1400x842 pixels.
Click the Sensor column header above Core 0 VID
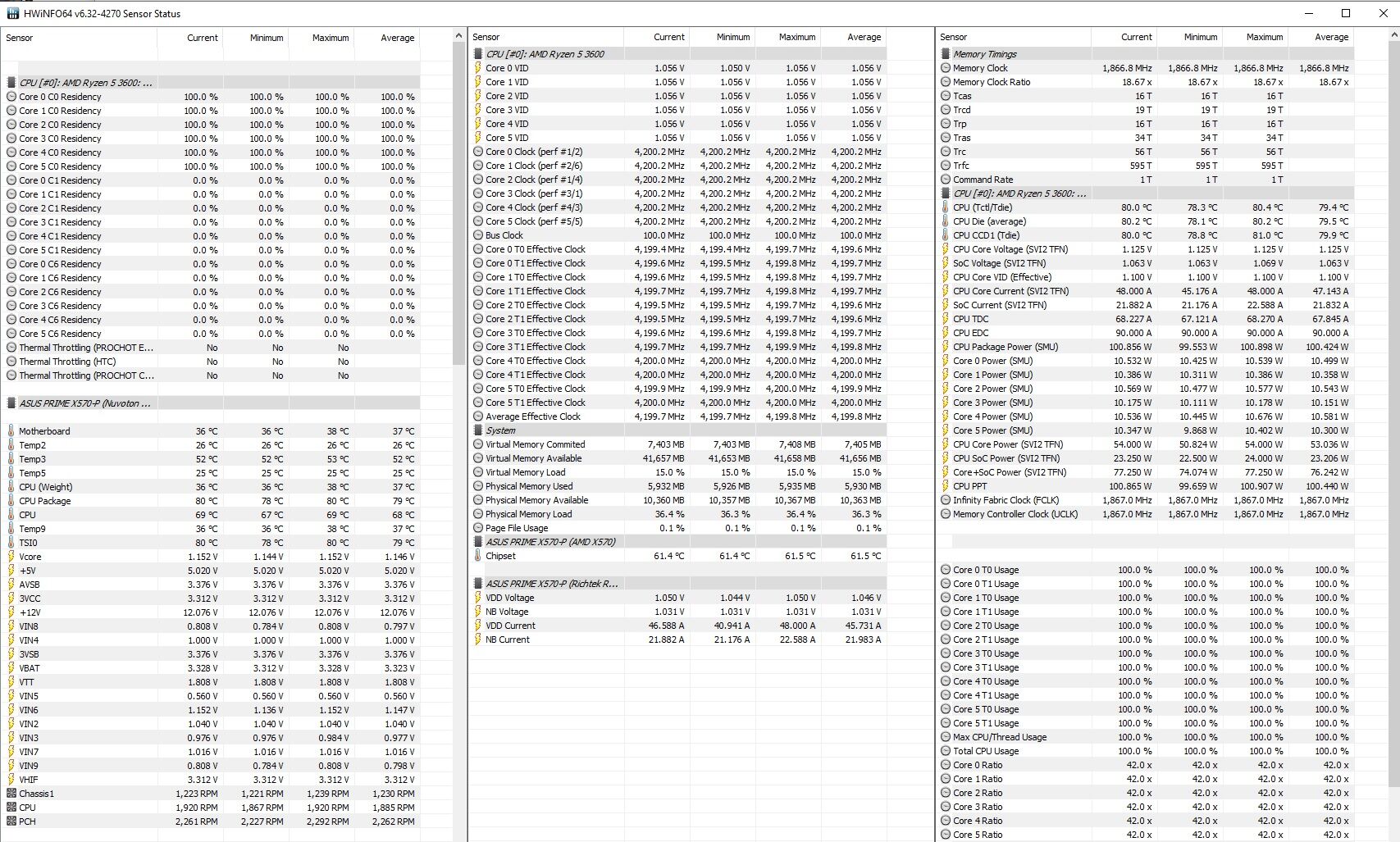(x=486, y=37)
